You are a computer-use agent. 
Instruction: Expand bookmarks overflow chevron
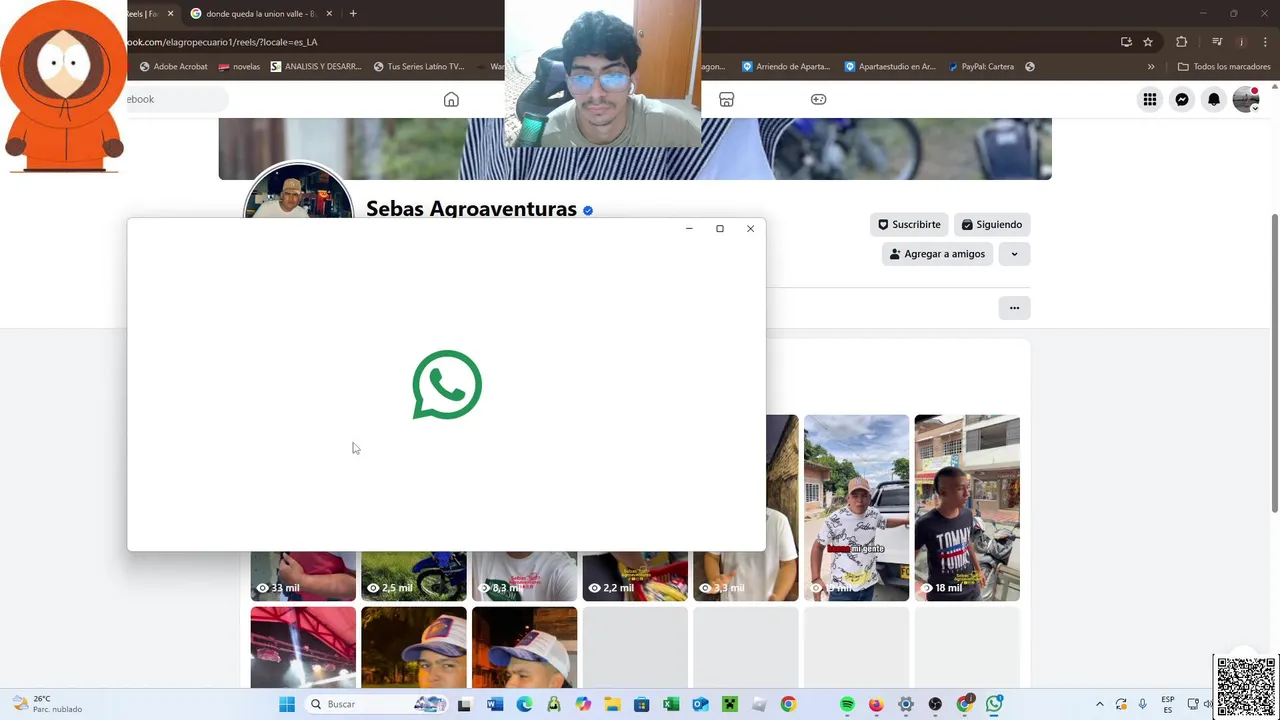click(1151, 67)
